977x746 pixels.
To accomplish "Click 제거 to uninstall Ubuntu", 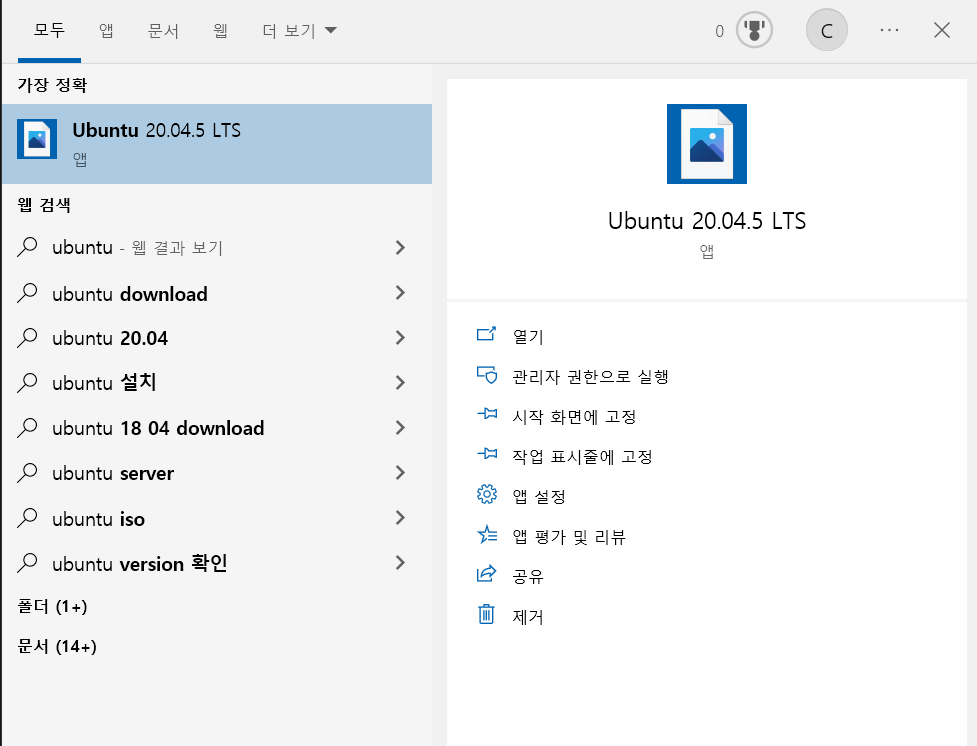I will click(528, 616).
